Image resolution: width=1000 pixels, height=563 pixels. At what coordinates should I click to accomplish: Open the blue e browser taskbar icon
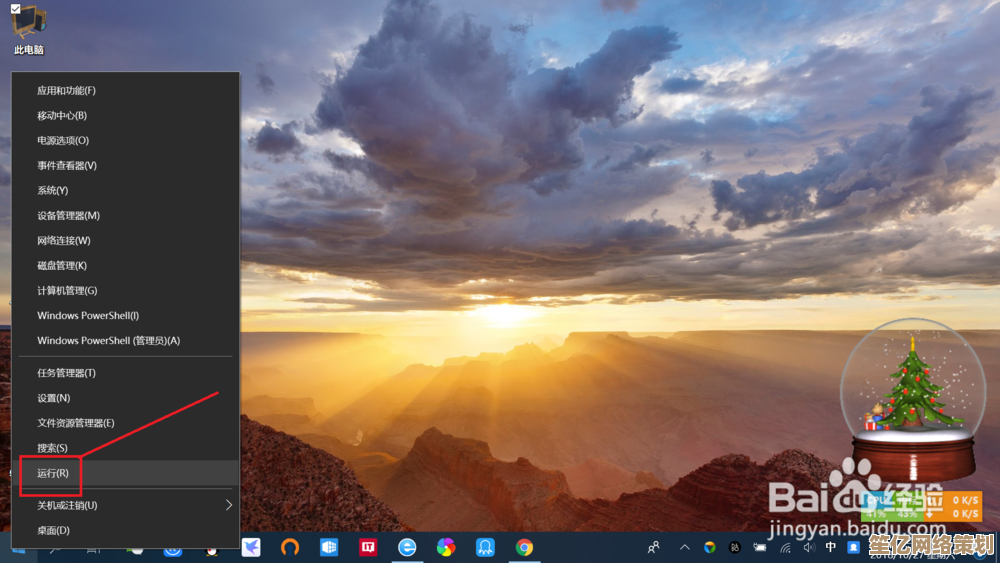[407, 547]
